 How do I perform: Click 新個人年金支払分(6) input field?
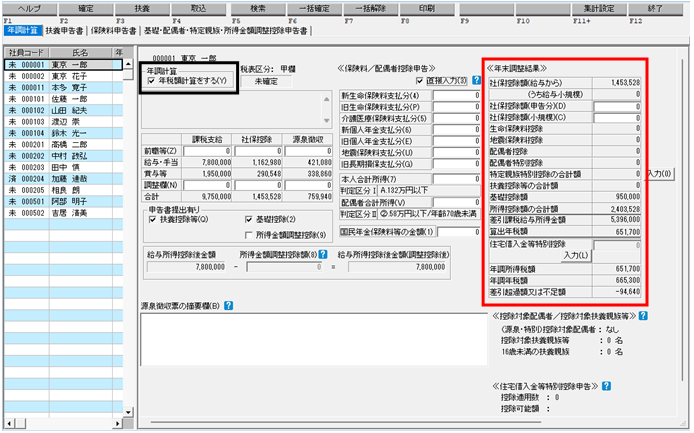(456, 130)
